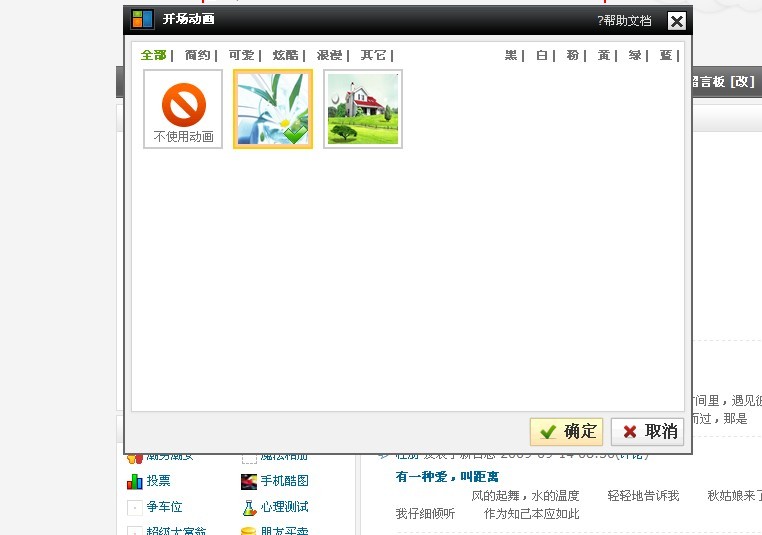This screenshot has height=535, width=762.
Task: Select the 不使用动画 no-animation option
Action: tap(183, 109)
